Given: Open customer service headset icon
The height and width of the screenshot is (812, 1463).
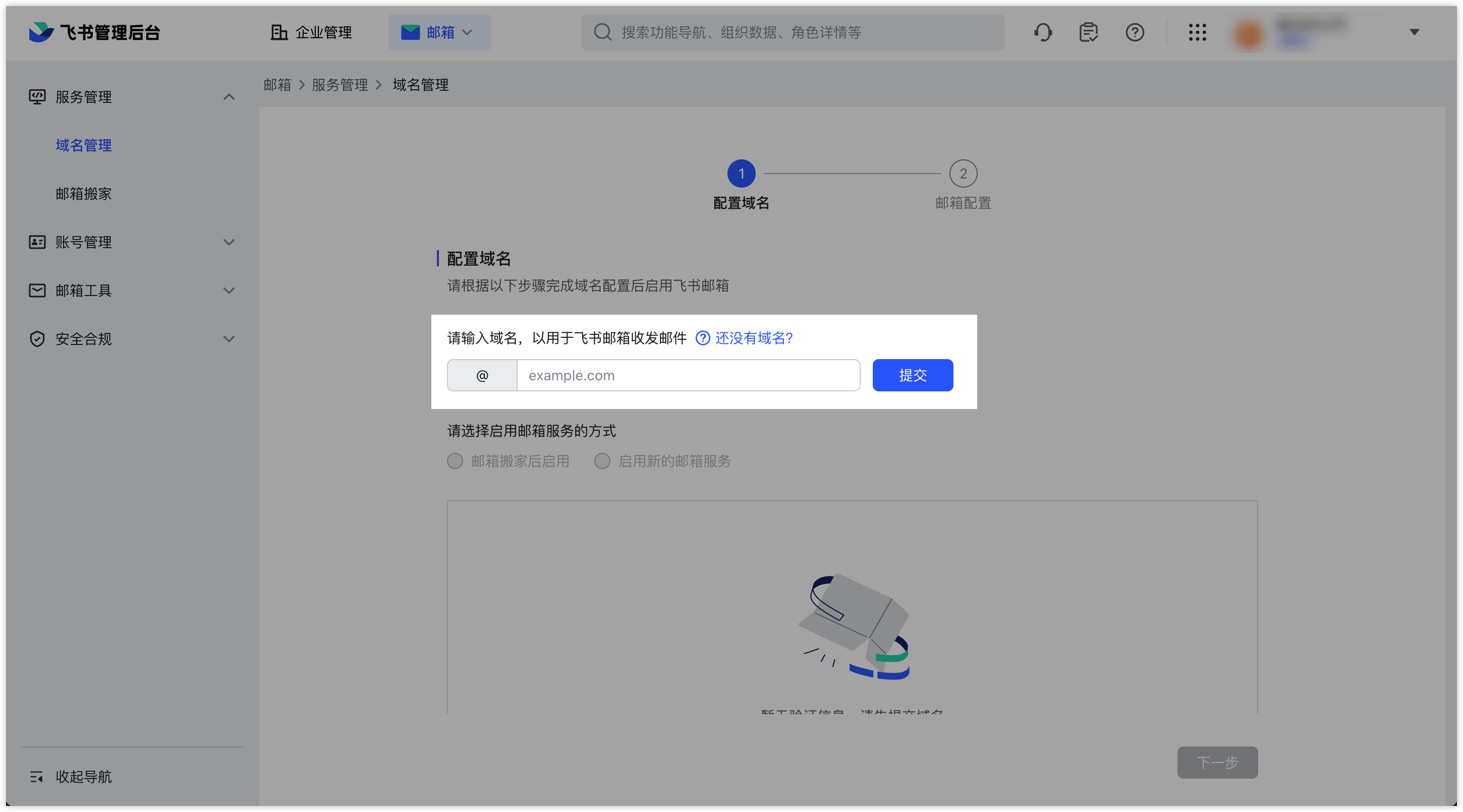Looking at the screenshot, I should pos(1043,32).
